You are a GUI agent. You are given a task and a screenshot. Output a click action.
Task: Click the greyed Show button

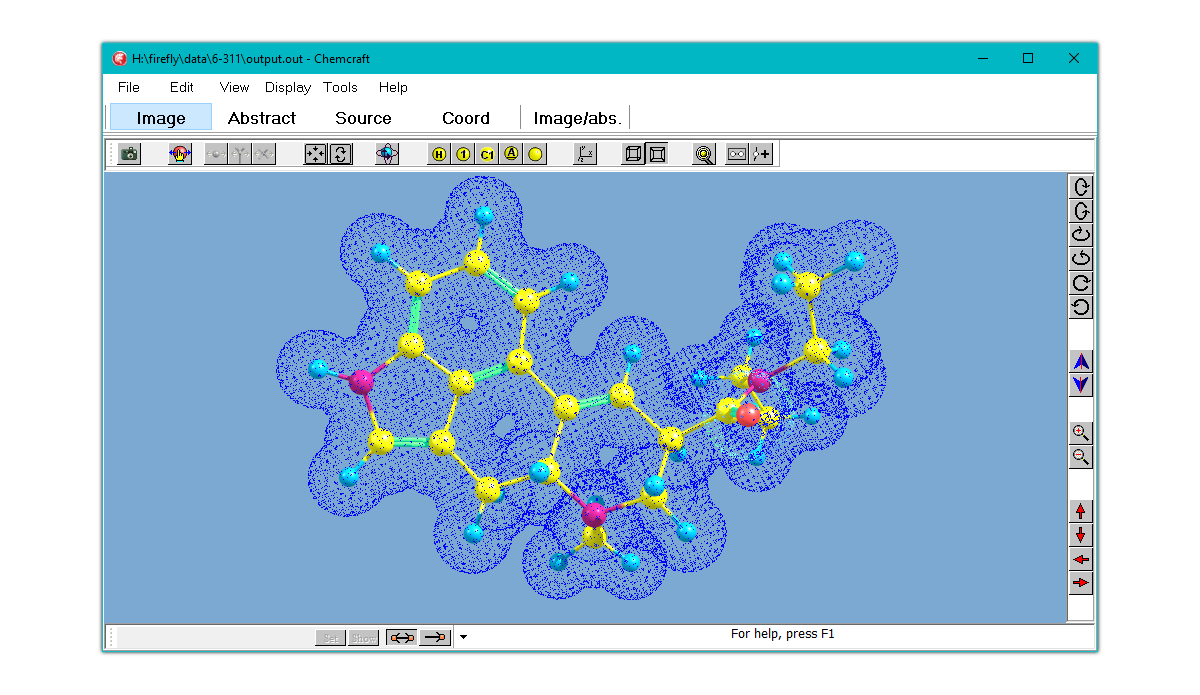pos(363,638)
